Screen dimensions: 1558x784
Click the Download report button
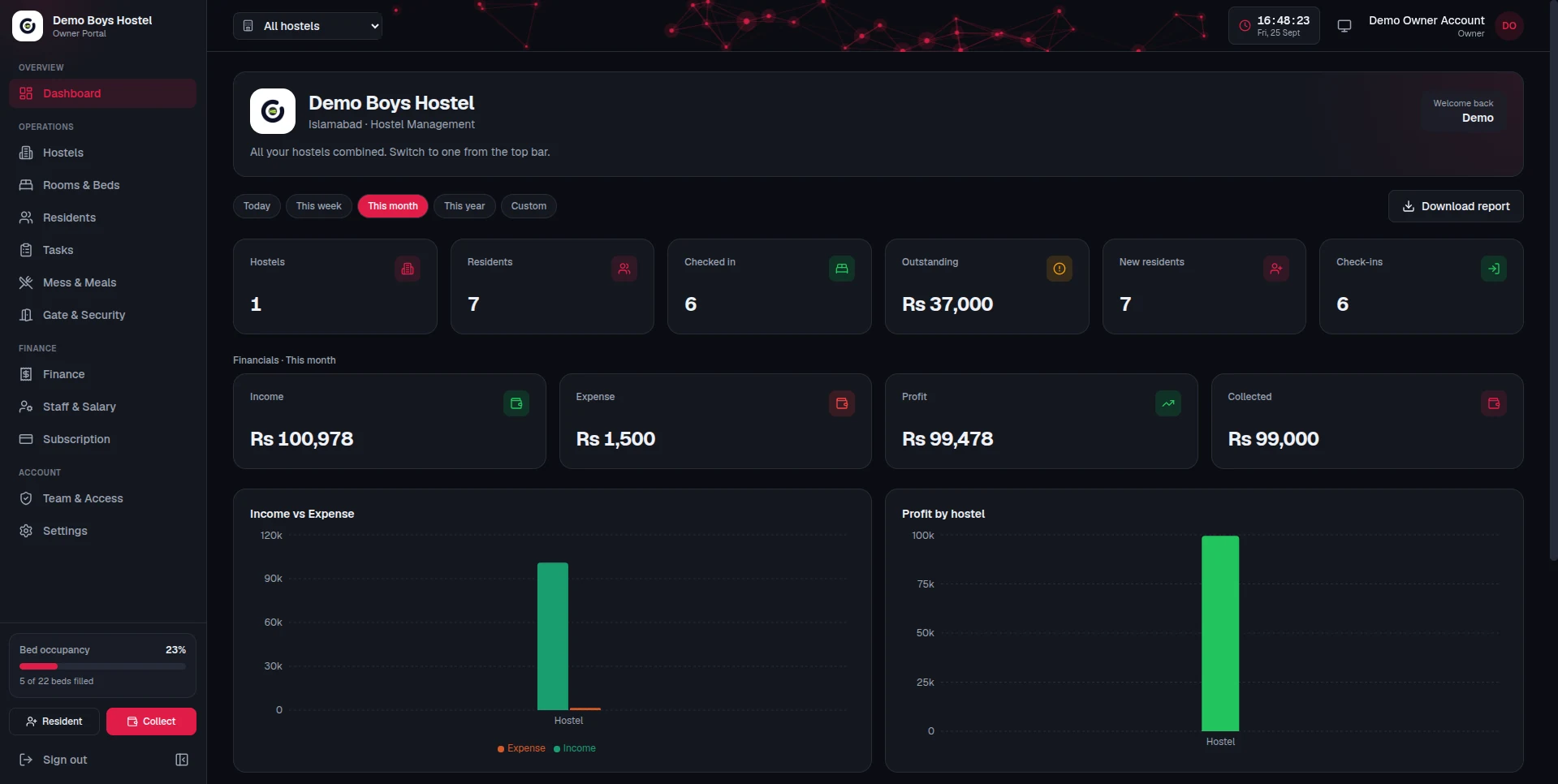click(1456, 206)
